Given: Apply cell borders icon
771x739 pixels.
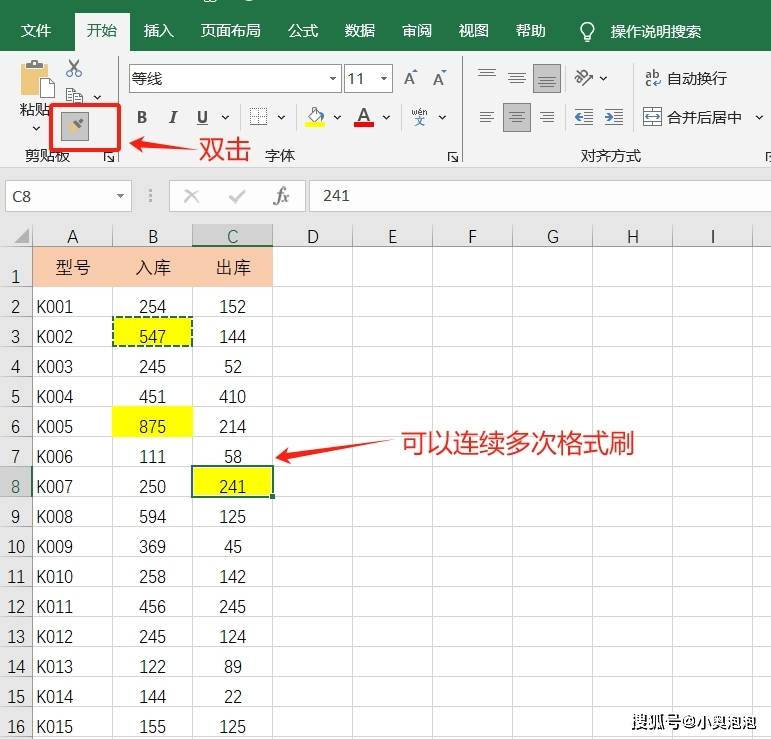Looking at the screenshot, I should click(x=258, y=117).
